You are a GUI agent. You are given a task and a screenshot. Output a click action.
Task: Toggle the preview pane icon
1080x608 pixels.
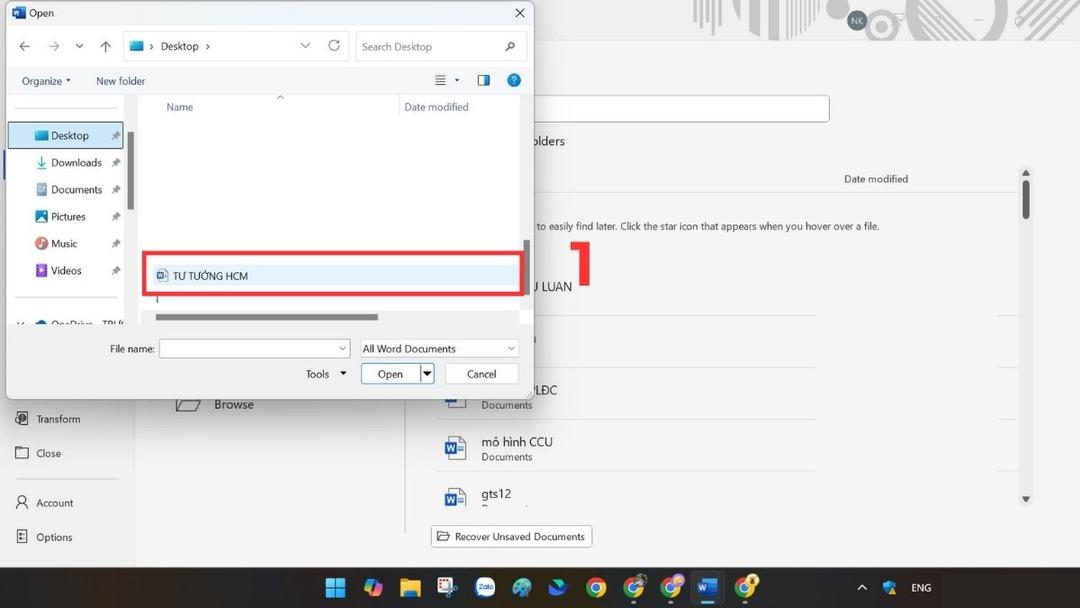483,80
